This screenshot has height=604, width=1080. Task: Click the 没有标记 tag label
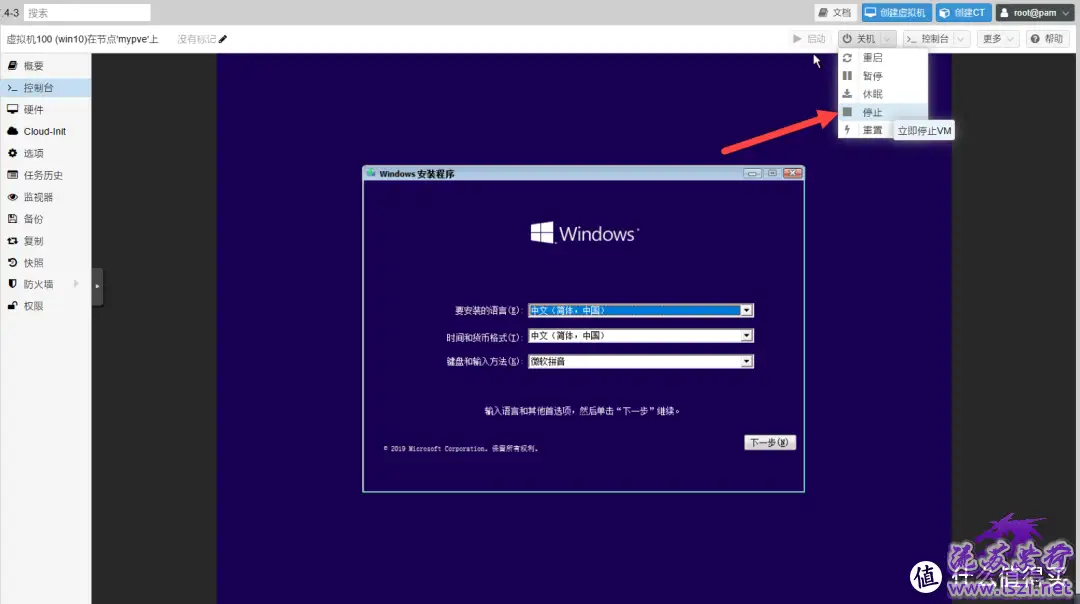[196, 39]
